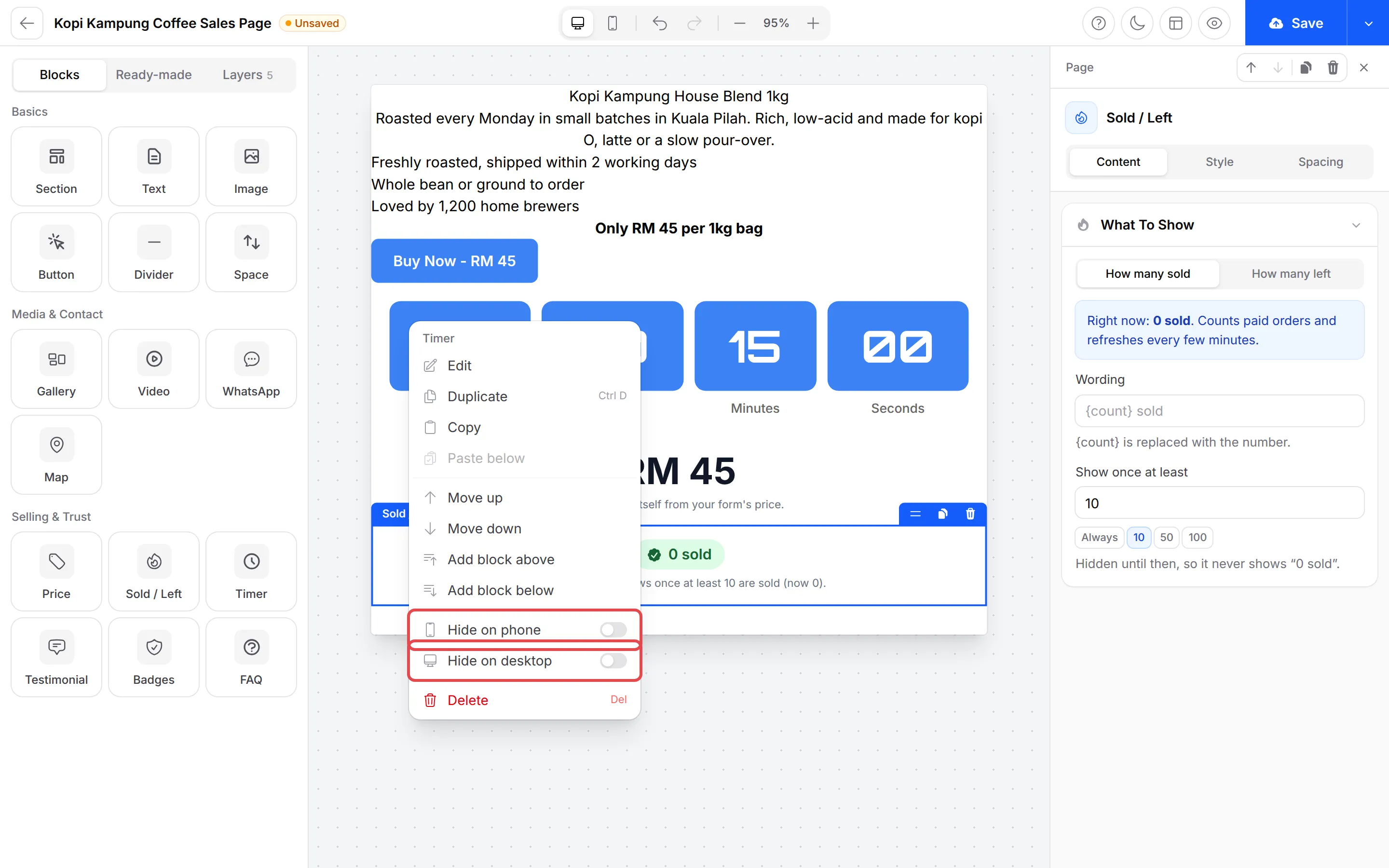Screen dimensions: 1389x868
Task: Select How many sold option
Action: [x=1148, y=274]
